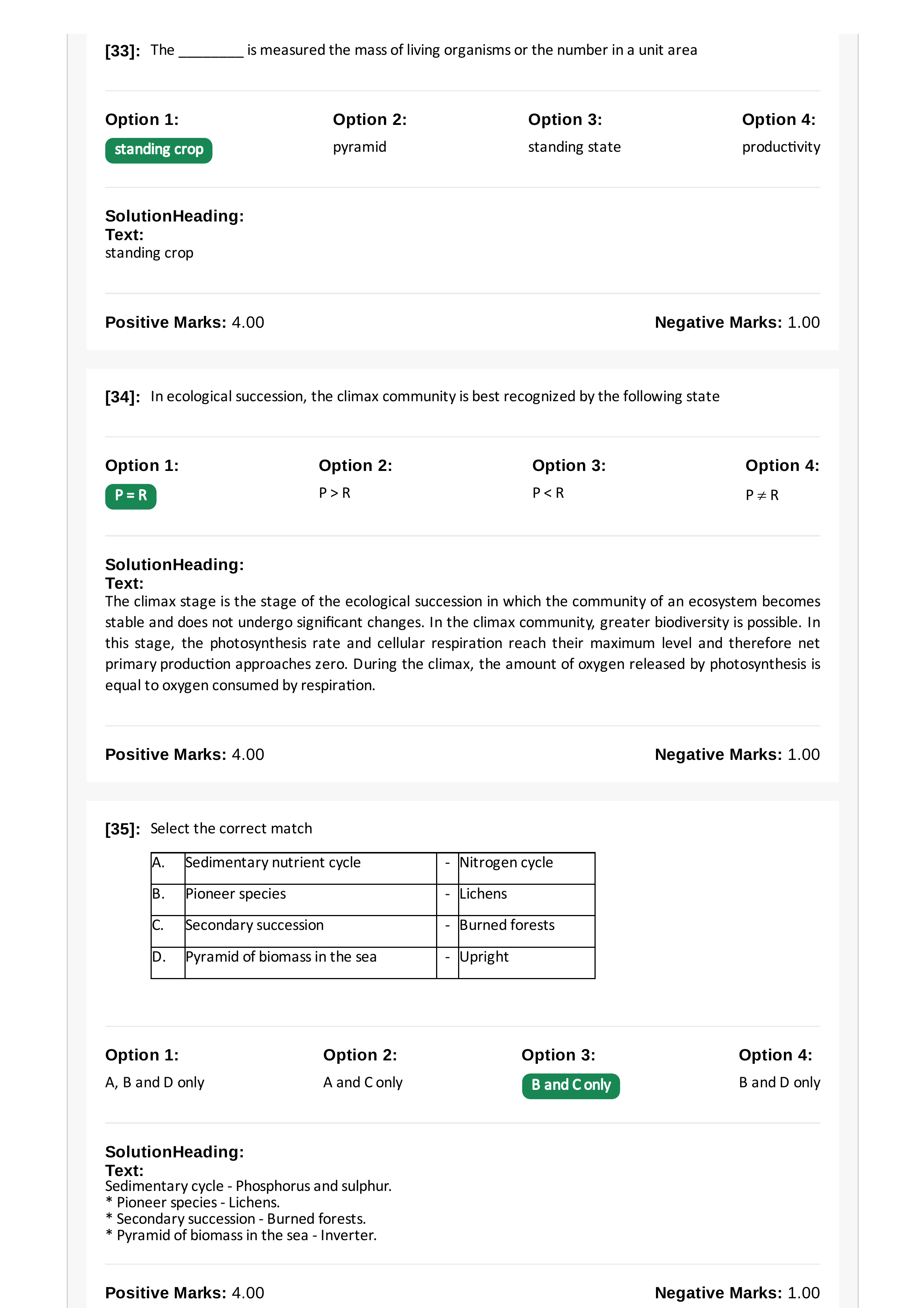Click the question 34 number label
This screenshot has height=1308, width=924.
(x=122, y=397)
